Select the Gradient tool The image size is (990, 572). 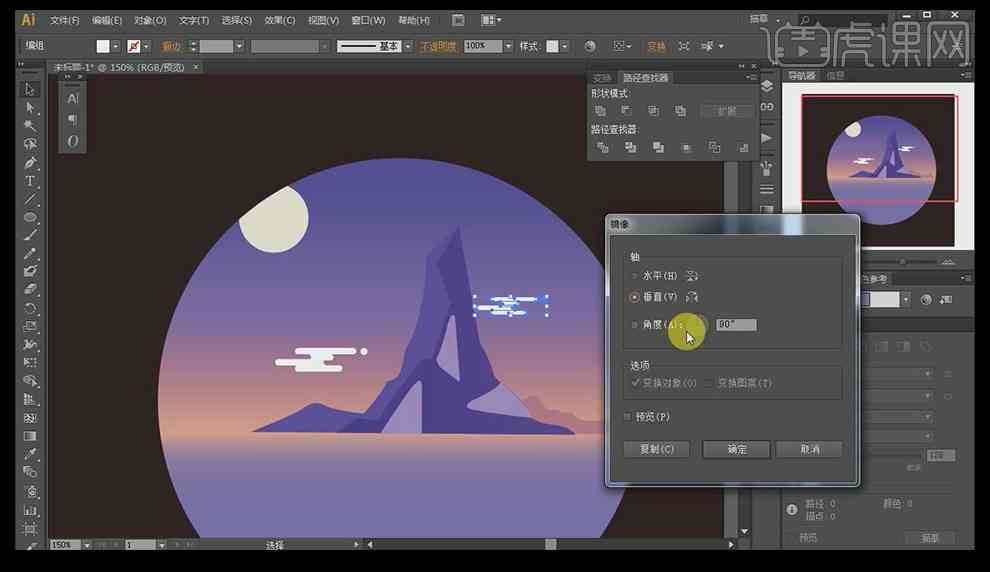click(30, 436)
